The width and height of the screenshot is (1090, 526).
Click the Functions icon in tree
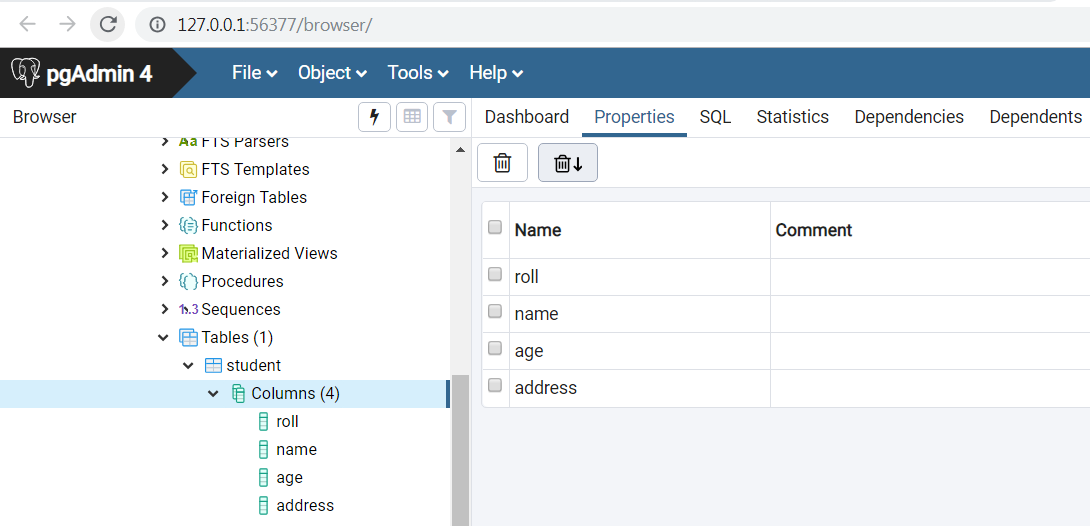click(188, 225)
